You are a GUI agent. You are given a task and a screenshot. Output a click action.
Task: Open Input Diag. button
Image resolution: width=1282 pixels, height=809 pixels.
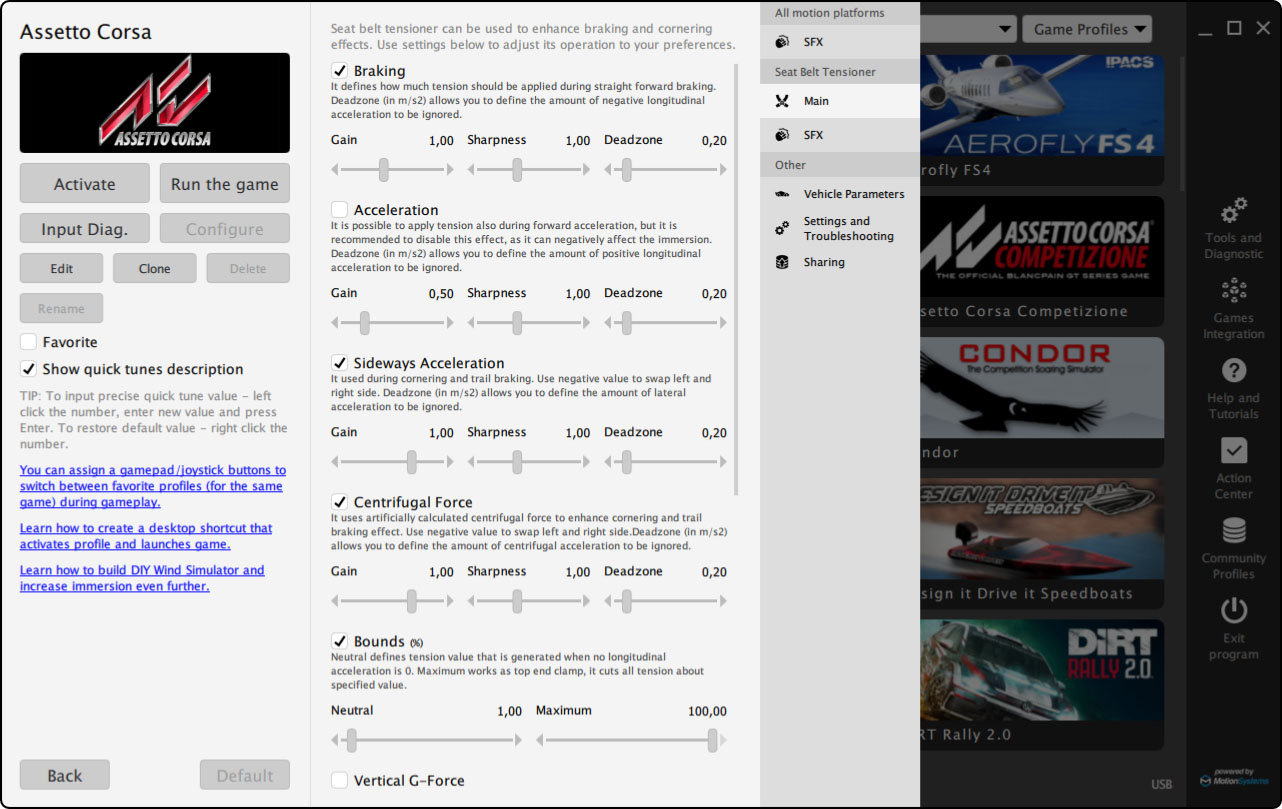[85, 229]
